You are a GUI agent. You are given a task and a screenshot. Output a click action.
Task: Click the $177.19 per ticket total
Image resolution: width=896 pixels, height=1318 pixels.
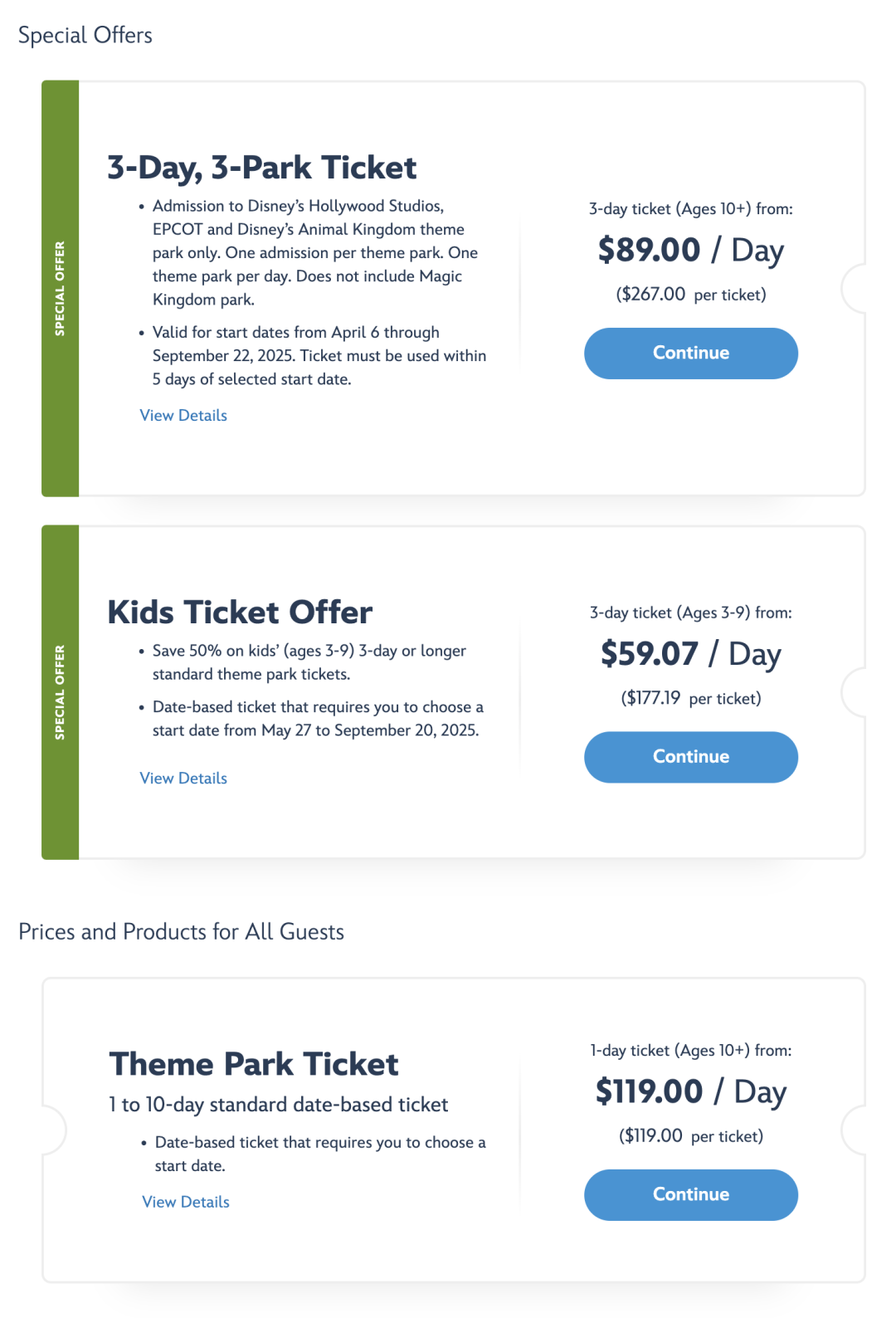690,698
